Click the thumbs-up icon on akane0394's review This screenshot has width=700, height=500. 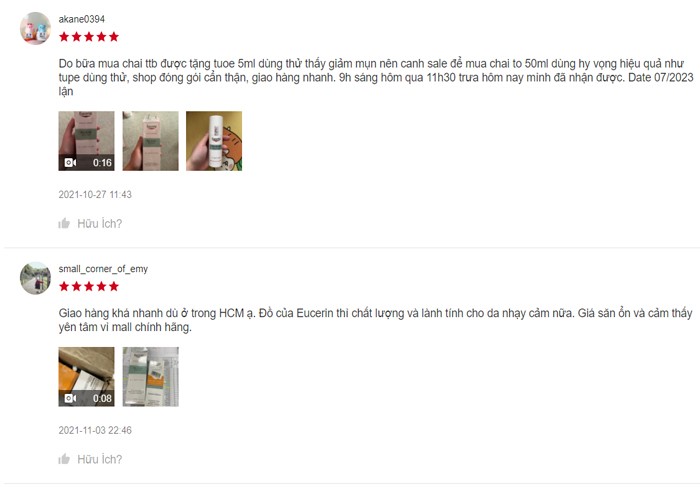(x=64, y=223)
